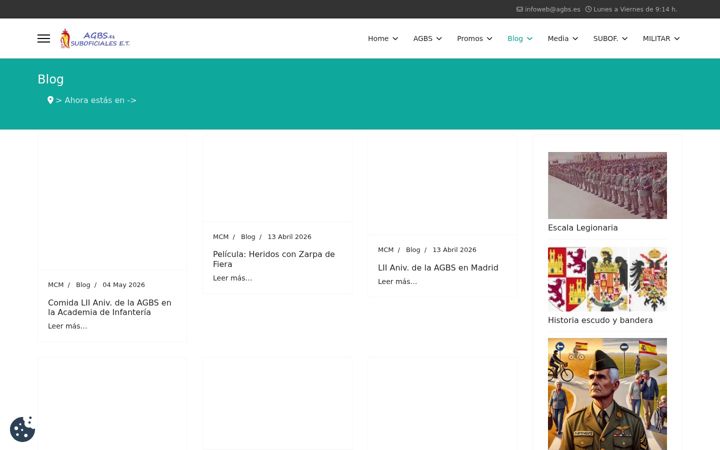Click the infoweb@agbs.es email link
Viewport: 720px width, 450px height.
click(552, 9)
